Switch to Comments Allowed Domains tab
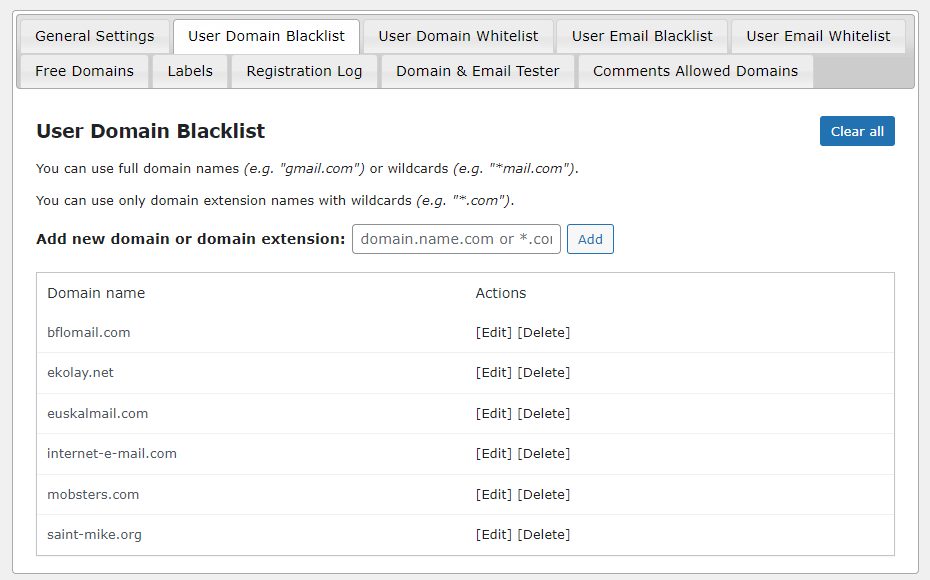The image size is (930, 580). tap(695, 71)
